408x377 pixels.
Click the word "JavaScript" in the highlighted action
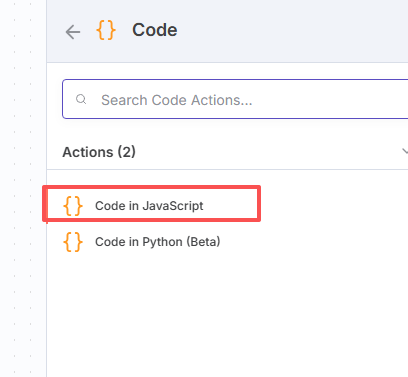(x=173, y=206)
